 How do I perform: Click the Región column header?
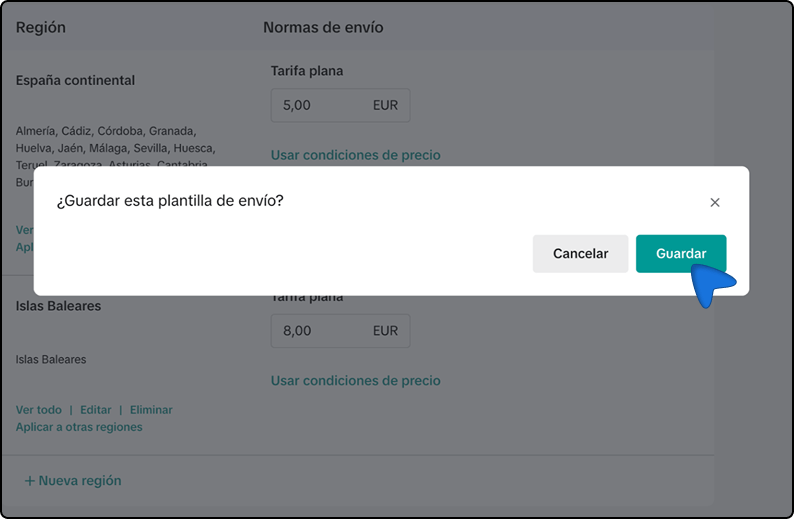[x=41, y=27]
